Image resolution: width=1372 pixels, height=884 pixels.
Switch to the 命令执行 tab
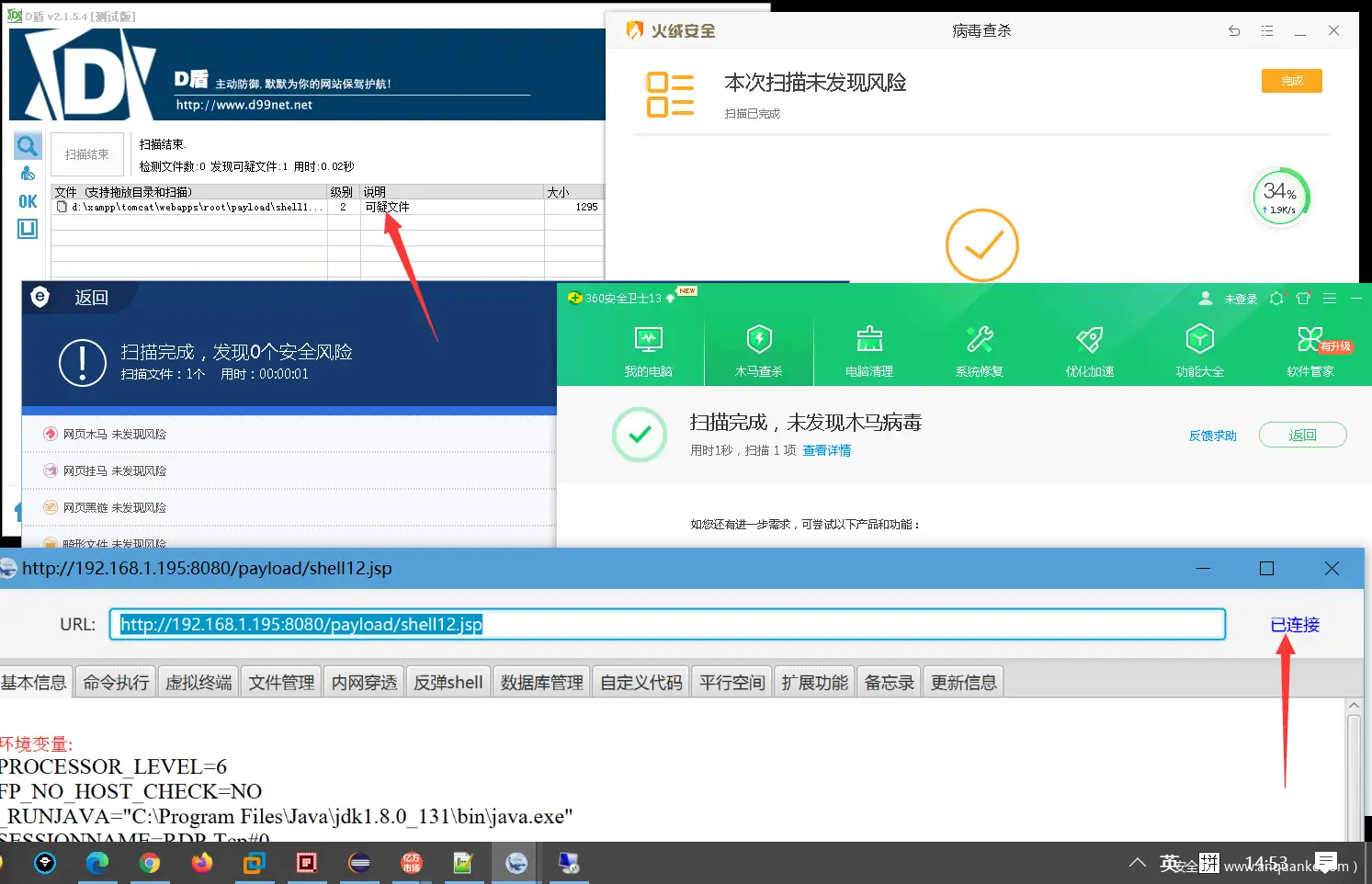pos(116,683)
